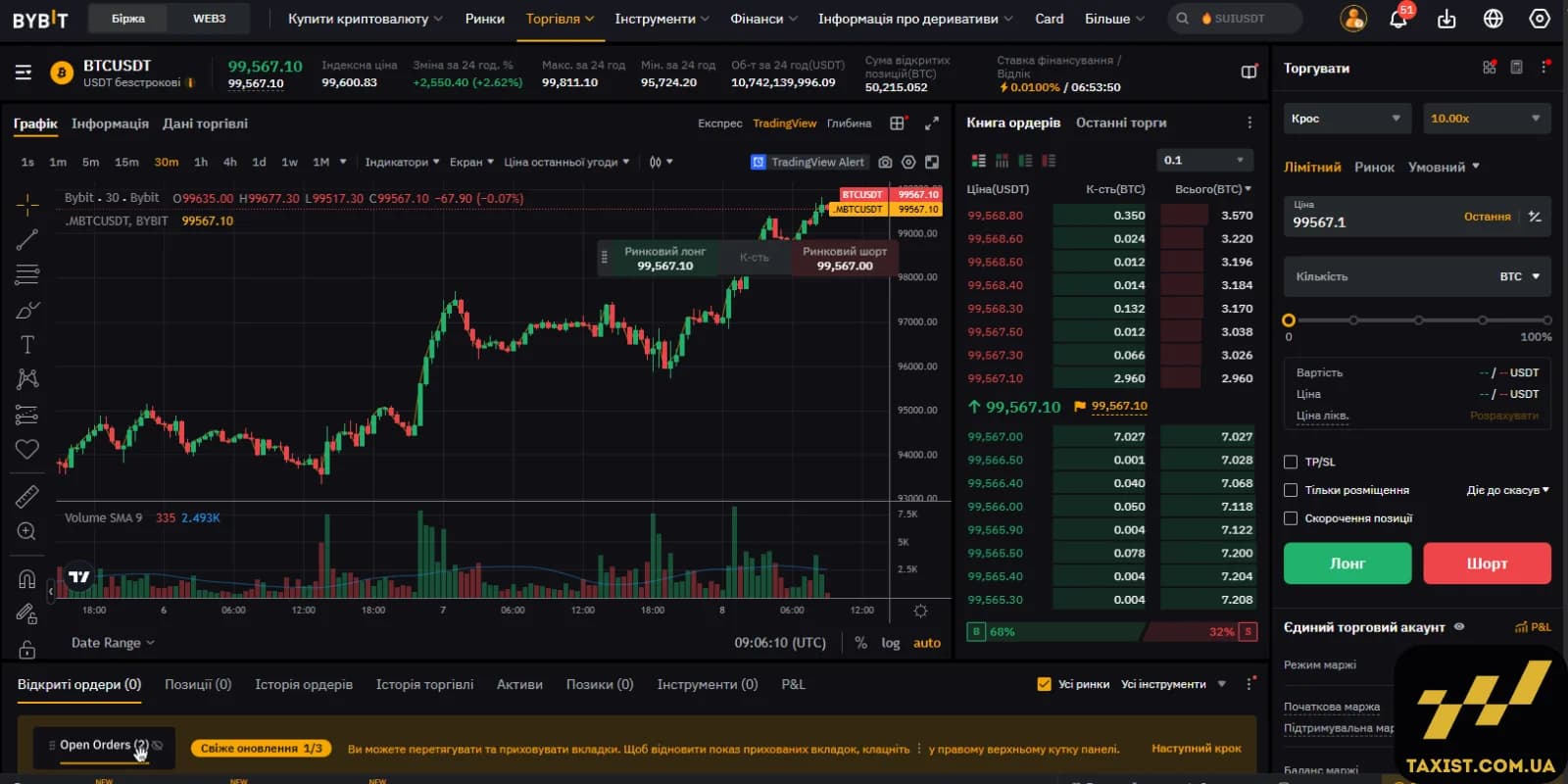Enable the 'Тільки розміщення' post-only checkbox

pyautogui.click(x=1291, y=490)
